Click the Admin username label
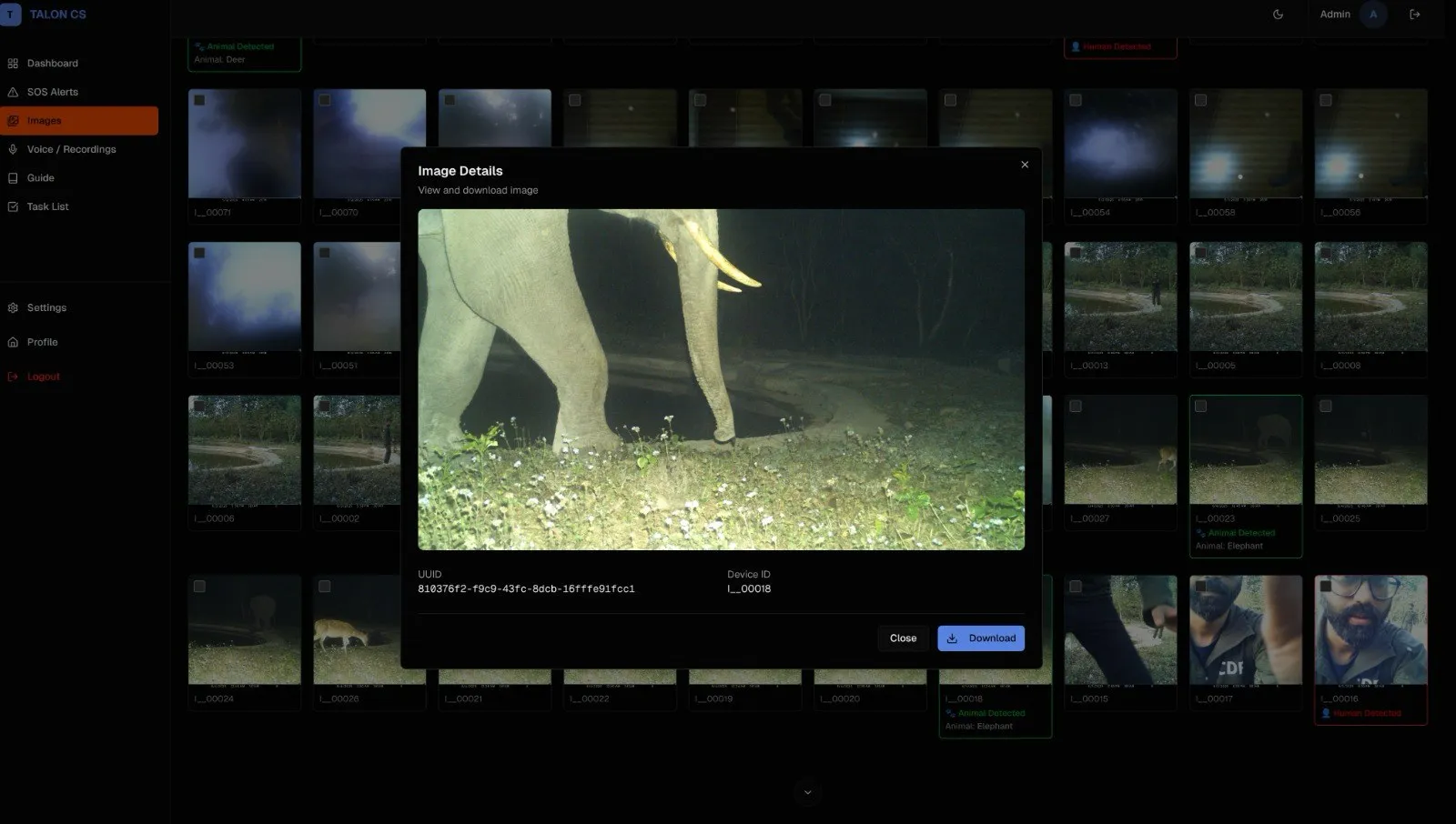Viewport: 1456px width, 824px height. [x=1335, y=15]
